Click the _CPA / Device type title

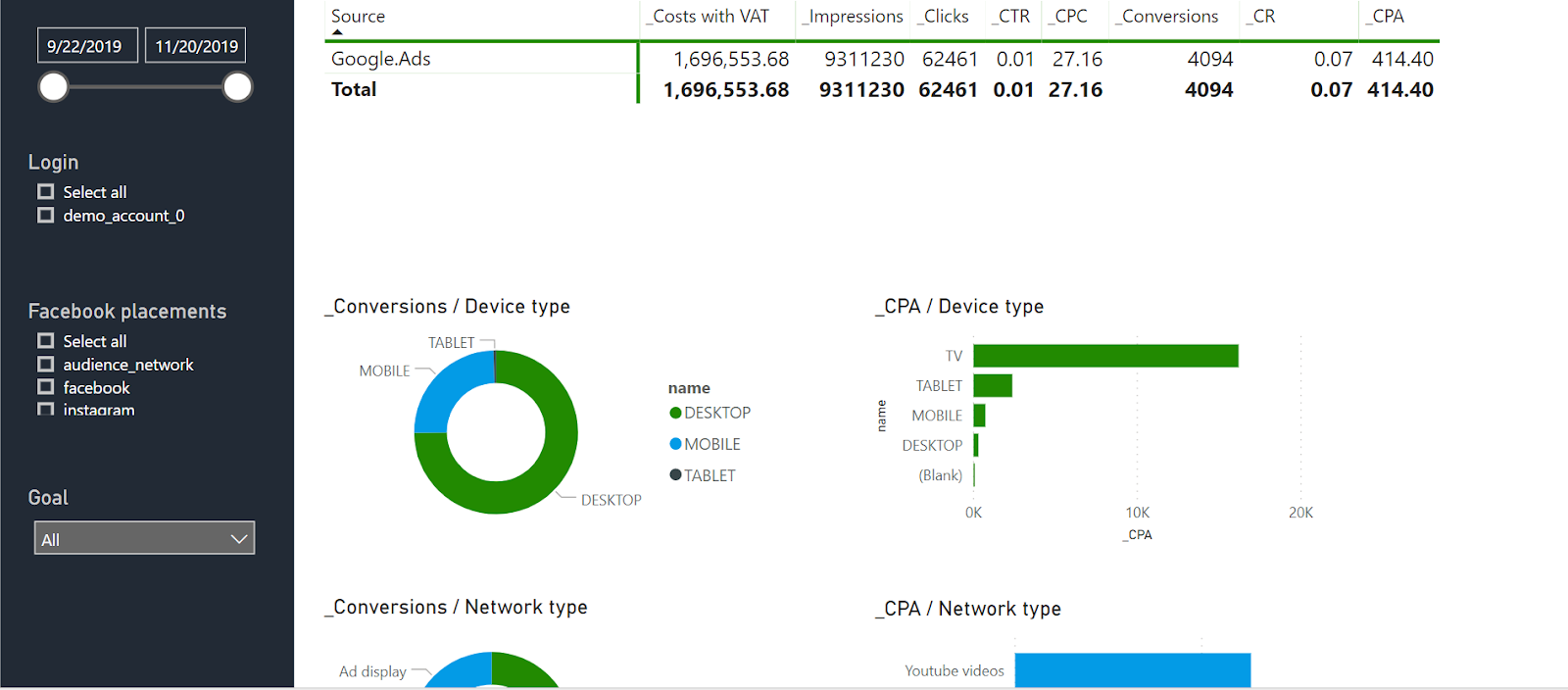click(959, 307)
